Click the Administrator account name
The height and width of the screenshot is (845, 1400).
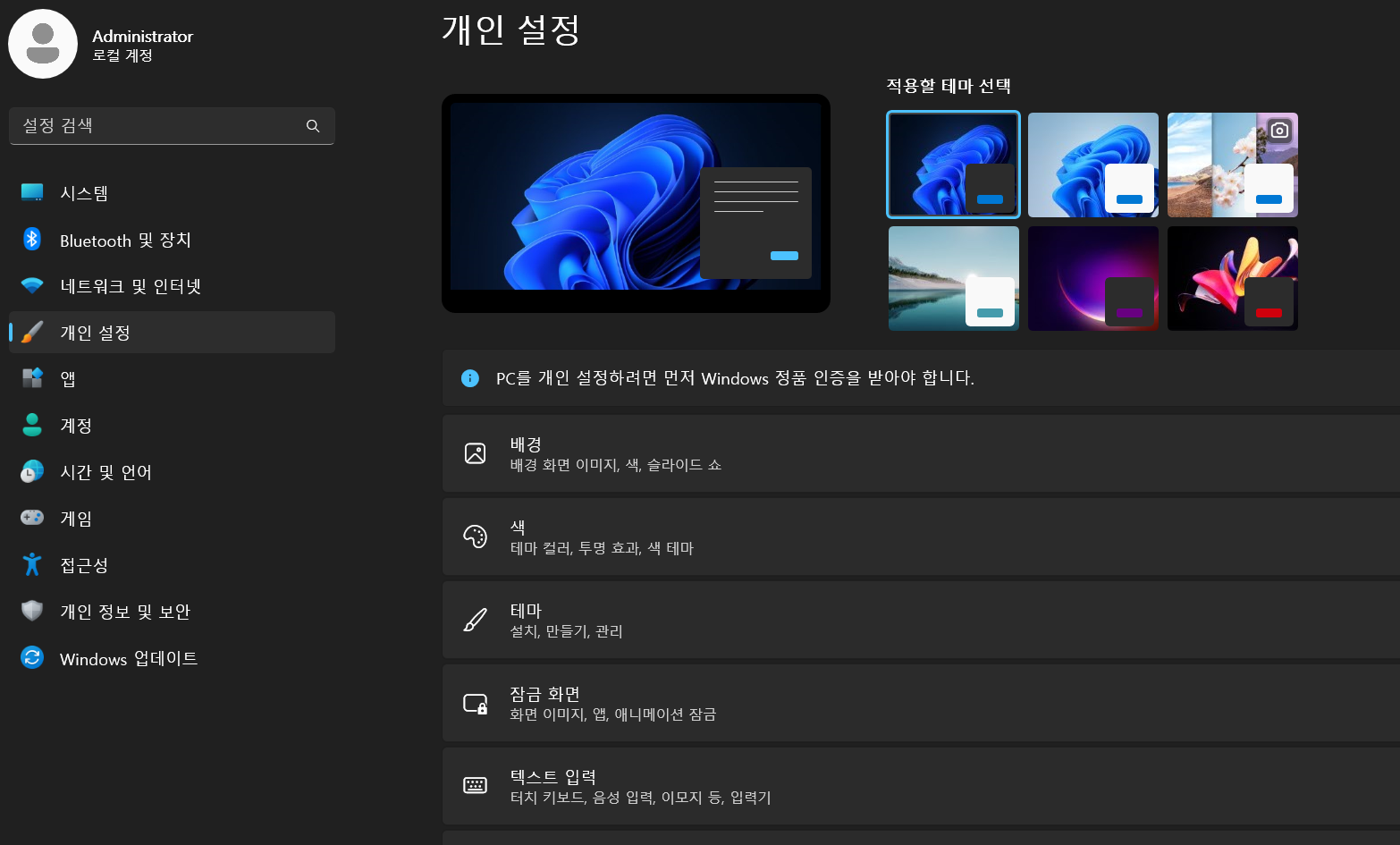tap(142, 36)
